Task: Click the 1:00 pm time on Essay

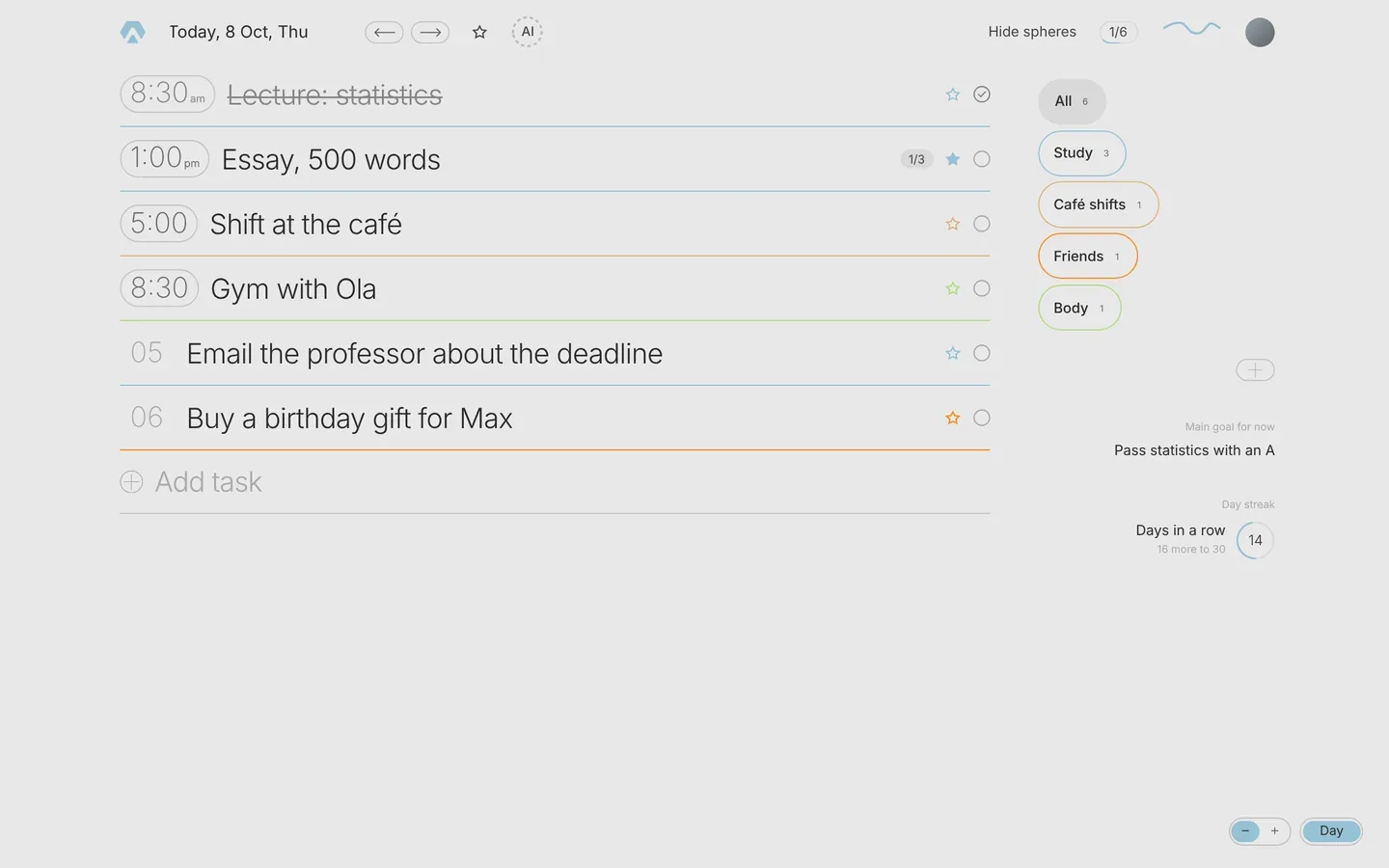Action: tap(165, 159)
